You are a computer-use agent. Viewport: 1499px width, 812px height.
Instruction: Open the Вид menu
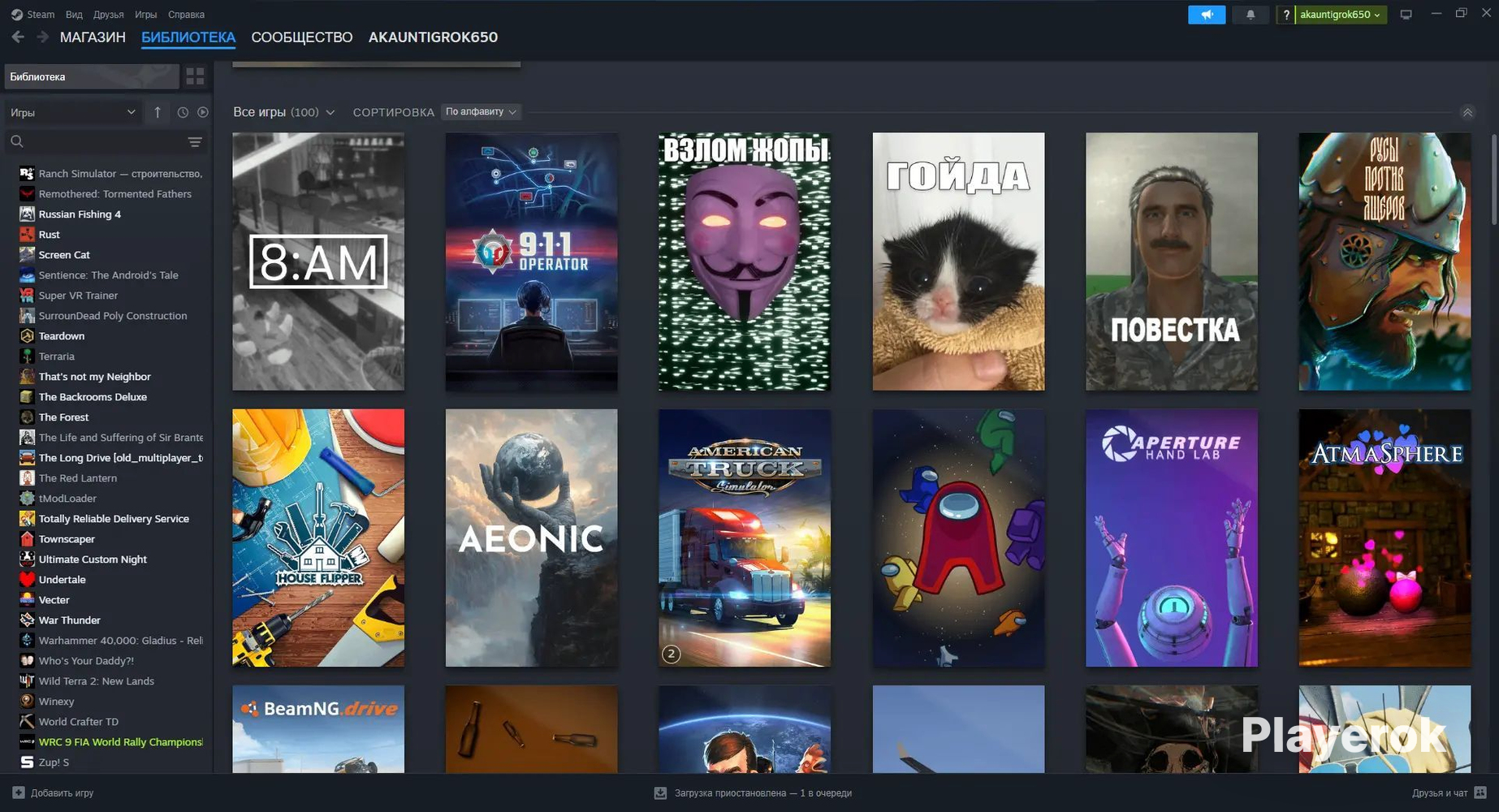pyautogui.click(x=74, y=15)
